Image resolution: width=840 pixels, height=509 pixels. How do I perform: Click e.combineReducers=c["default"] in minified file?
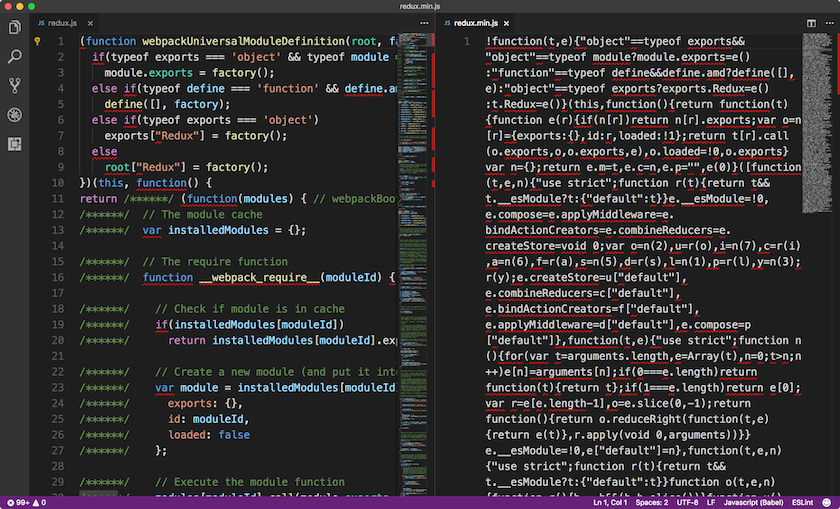click(582, 293)
